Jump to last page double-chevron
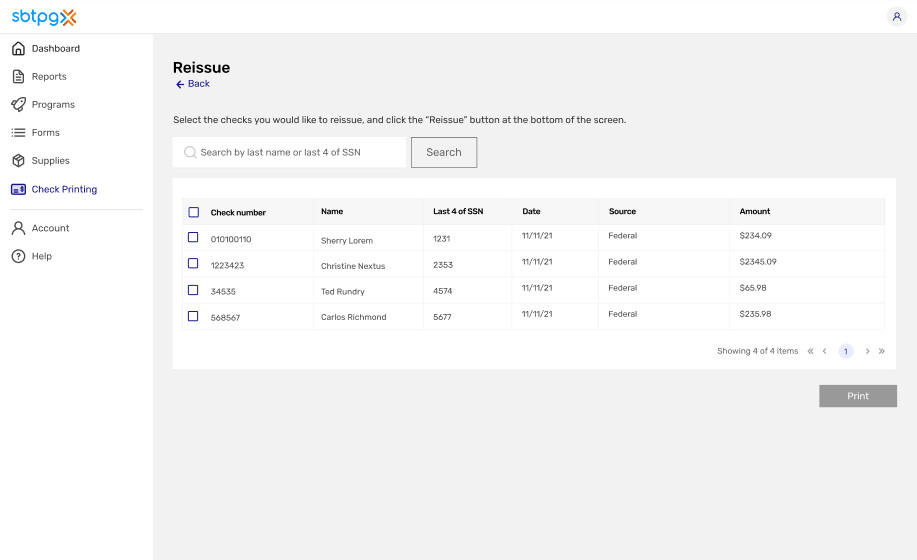 (x=882, y=351)
